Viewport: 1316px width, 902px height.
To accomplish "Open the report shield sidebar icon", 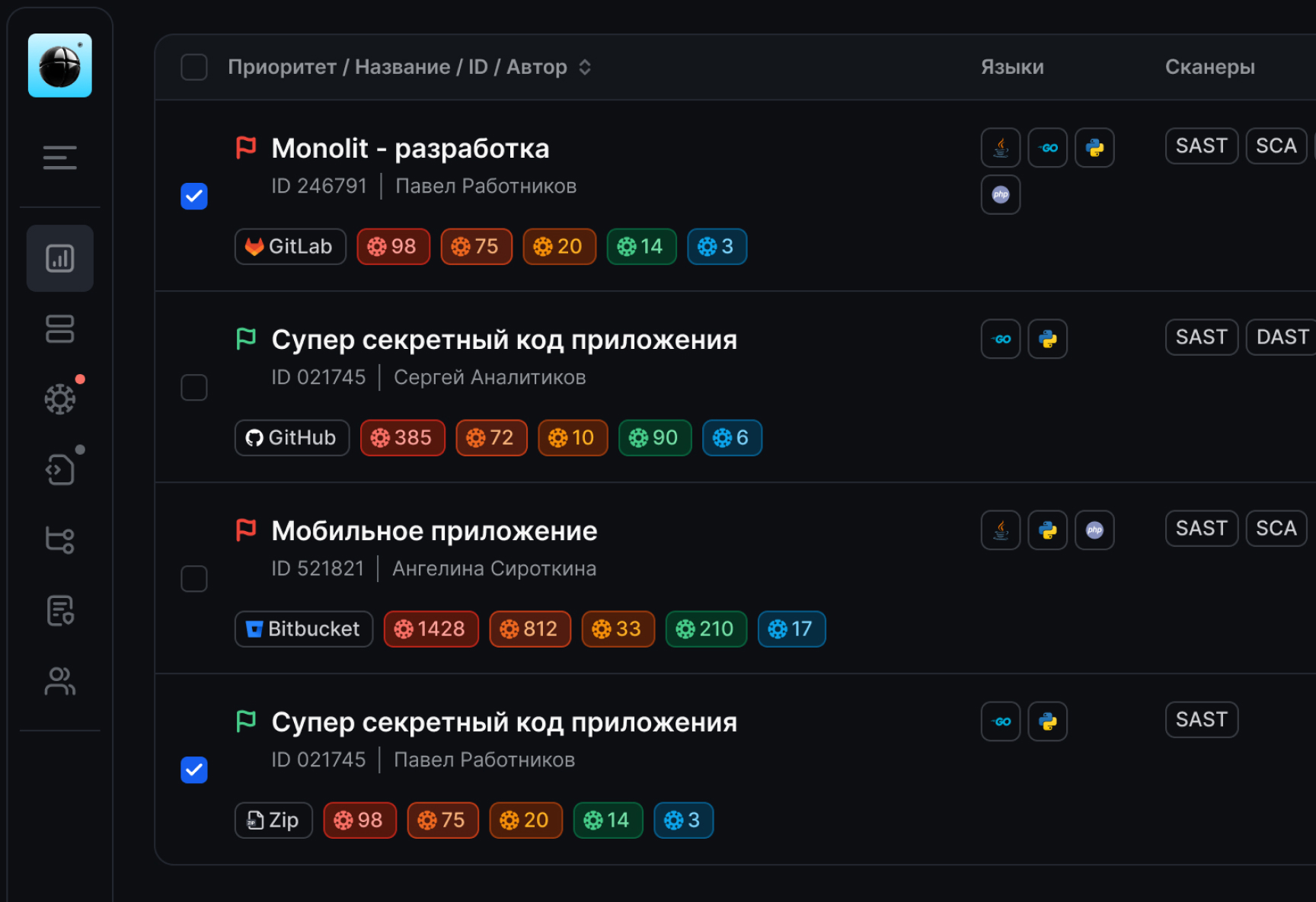I will click(x=59, y=610).
